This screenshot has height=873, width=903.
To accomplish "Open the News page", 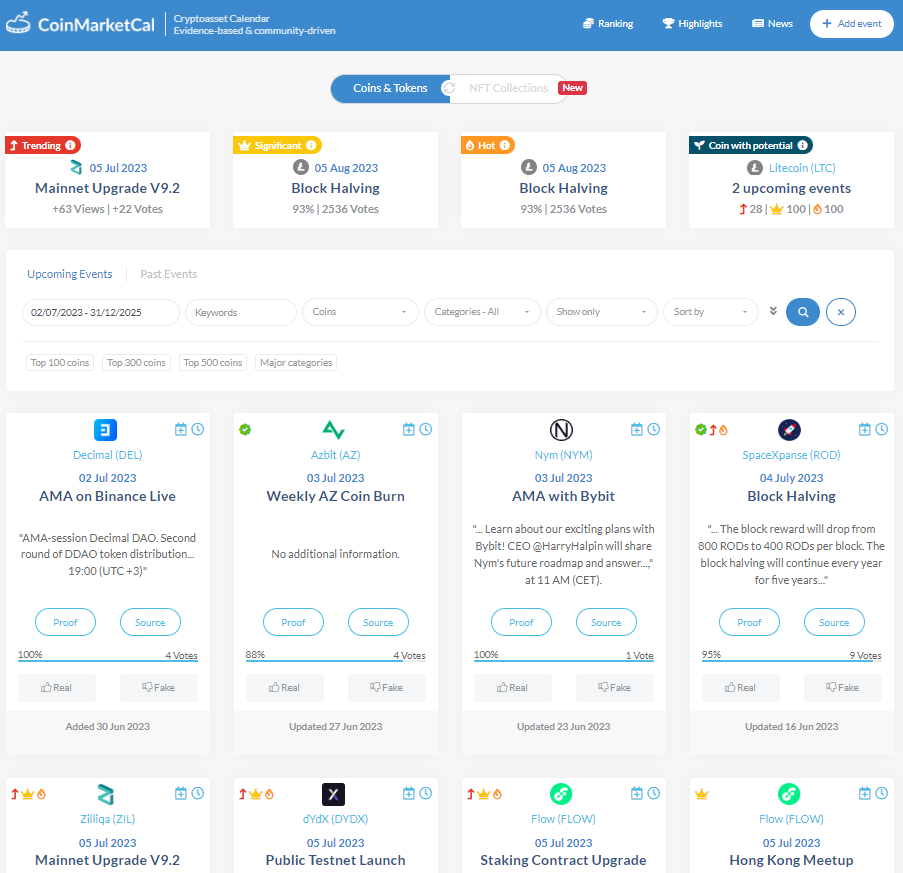I will 772,24.
